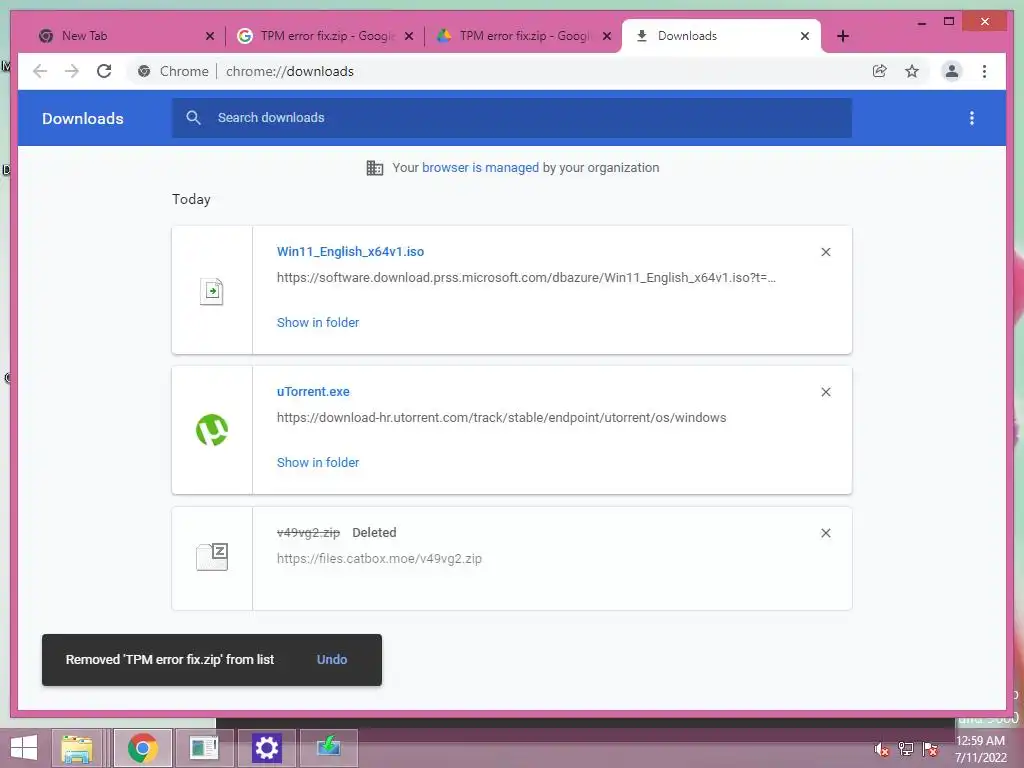Click the deleted v49vg2.zip file name
This screenshot has height=768, width=1024.
308,533
